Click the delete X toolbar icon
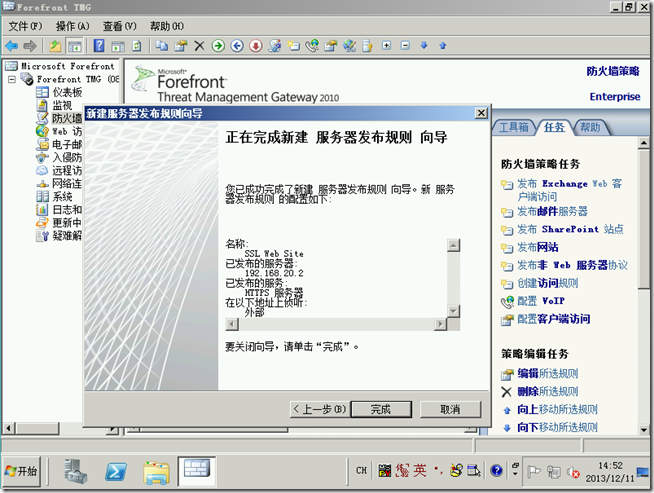This screenshot has height=493, width=654. [199, 46]
